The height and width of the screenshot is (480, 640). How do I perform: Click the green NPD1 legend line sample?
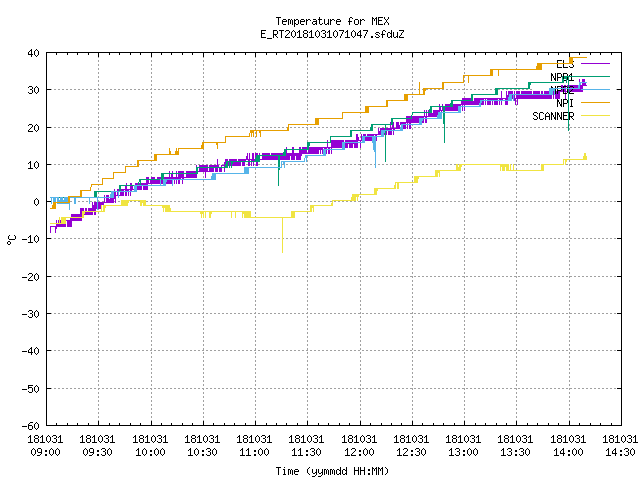(595, 76)
